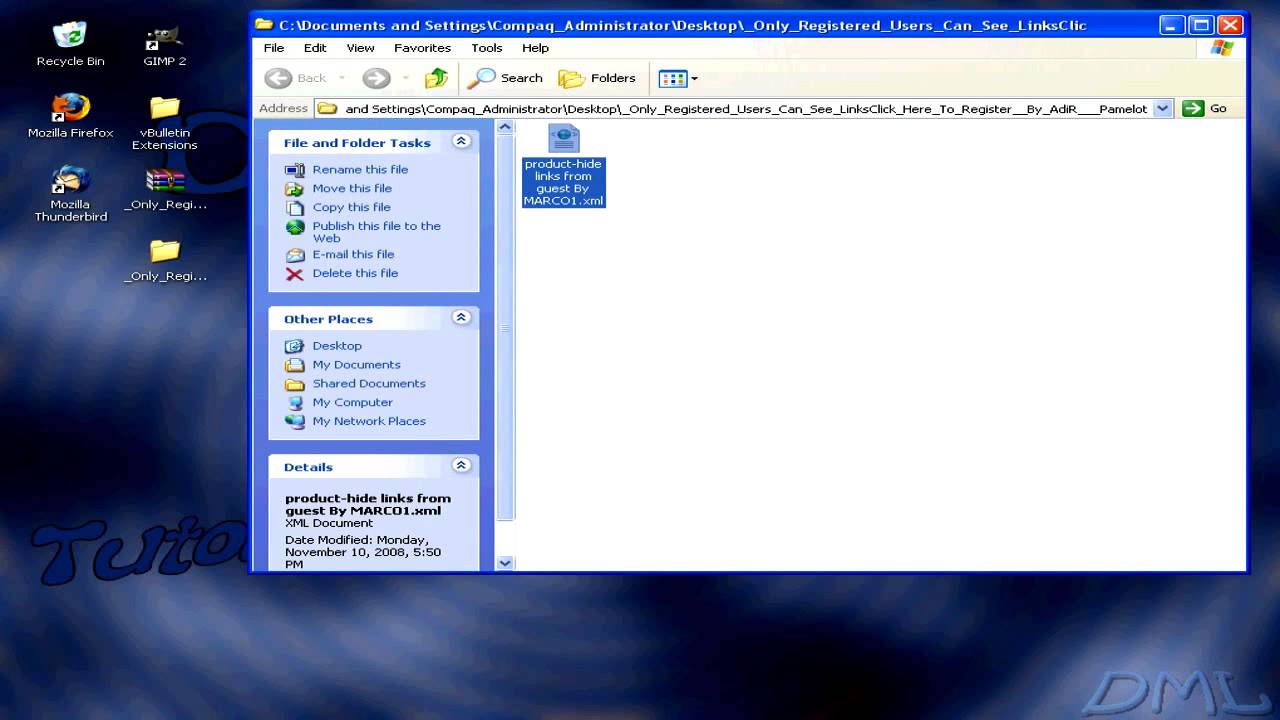Click Publish this file to the Web

coord(376,232)
